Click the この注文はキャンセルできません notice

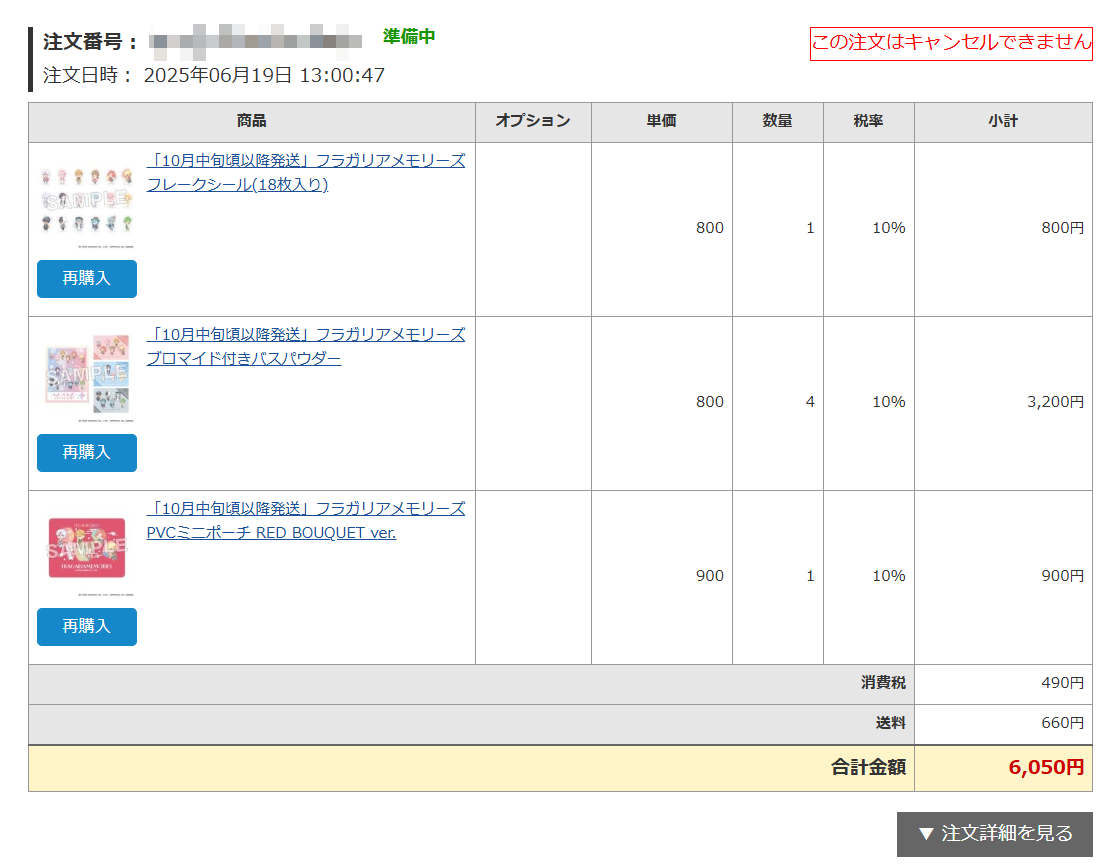coord(951,44)
